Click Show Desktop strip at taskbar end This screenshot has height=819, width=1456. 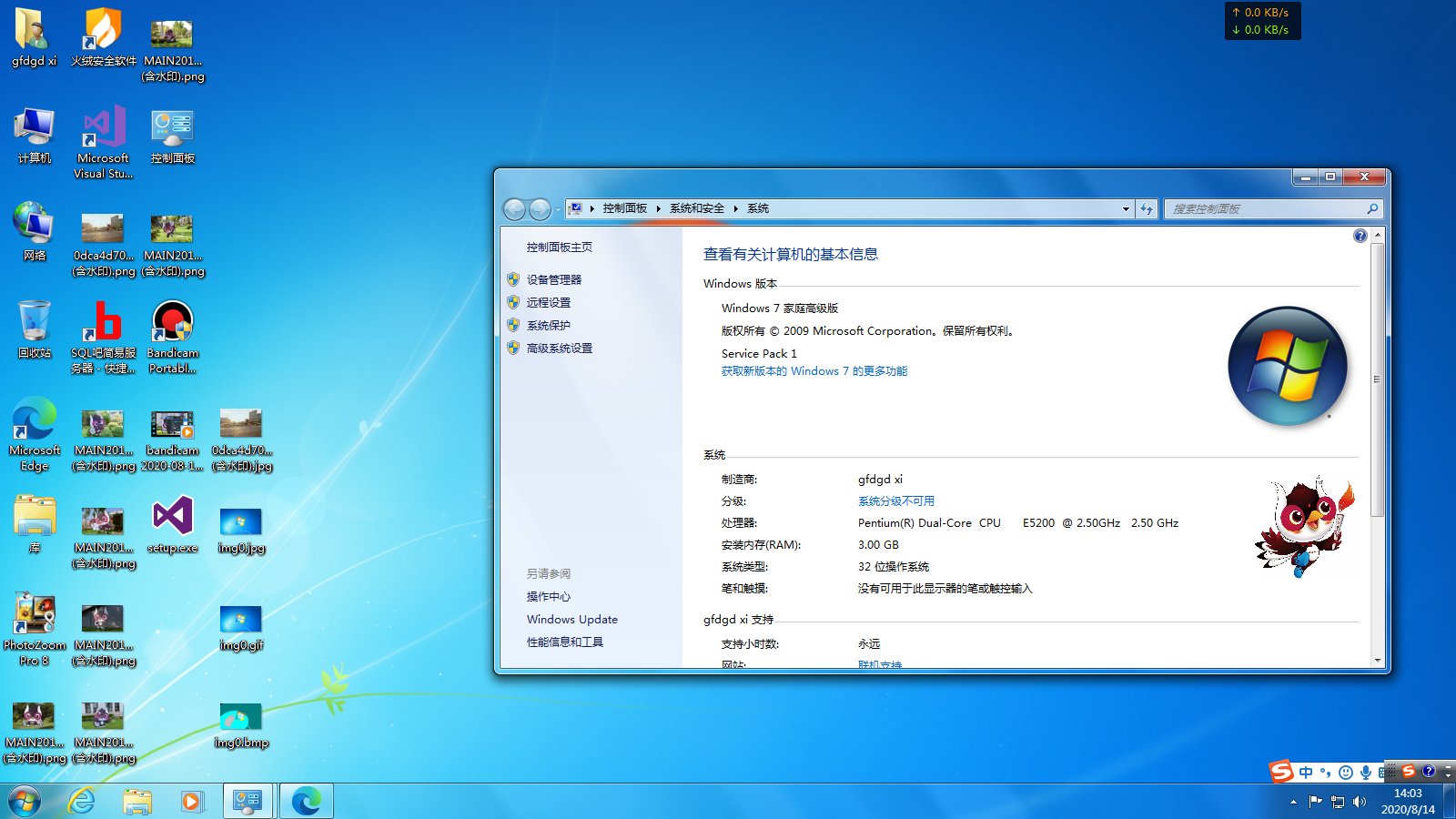(x=1449, y=801)
